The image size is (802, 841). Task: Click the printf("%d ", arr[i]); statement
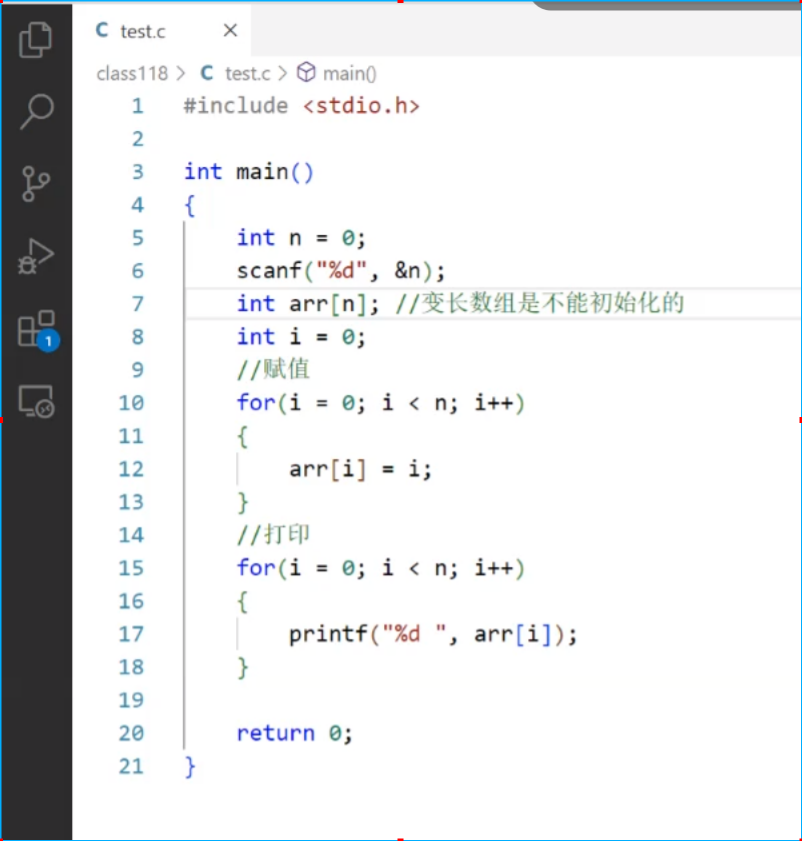[x=433, y=635]
